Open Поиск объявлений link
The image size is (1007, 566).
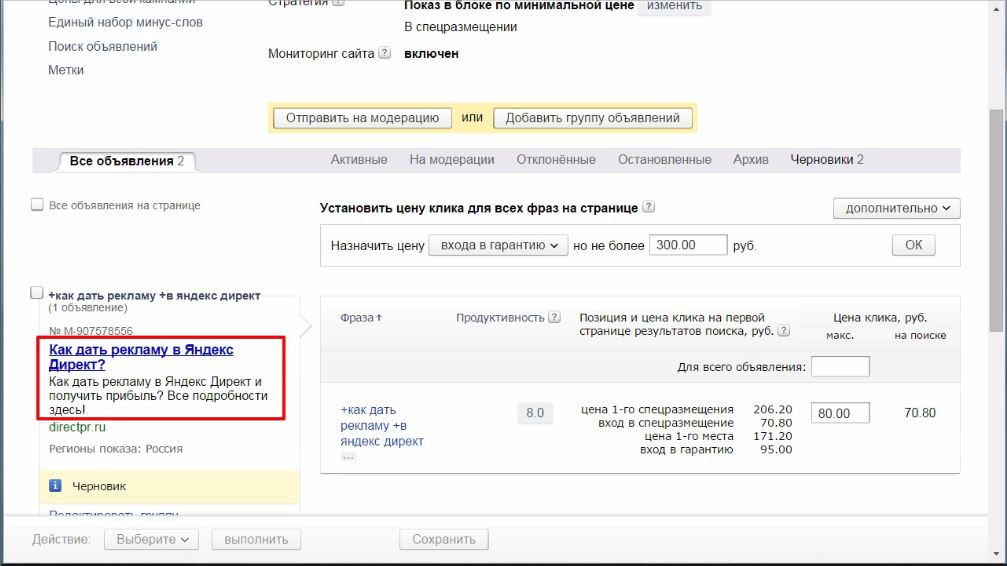[x=103, y=46]
